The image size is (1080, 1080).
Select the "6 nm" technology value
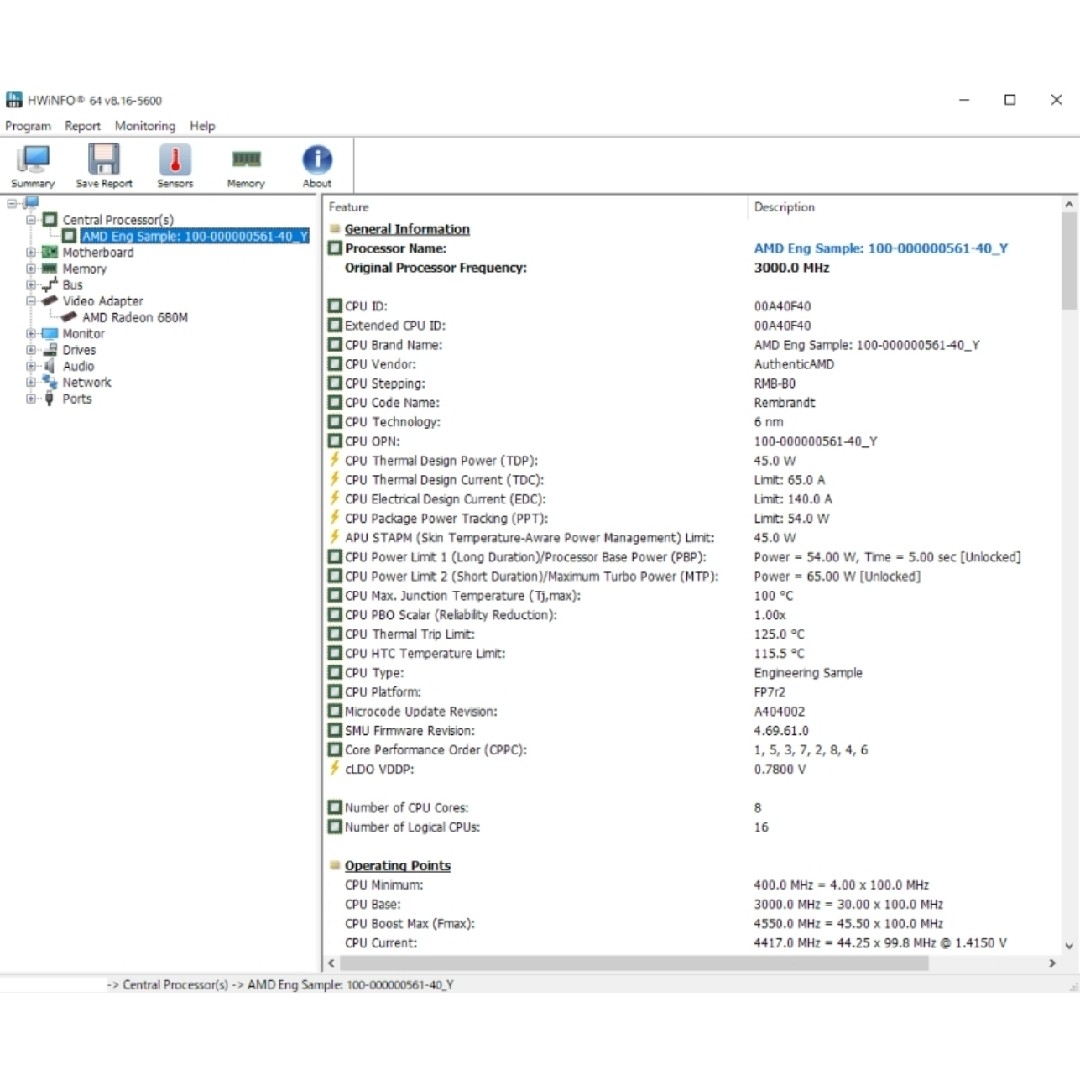coord(769,422)
